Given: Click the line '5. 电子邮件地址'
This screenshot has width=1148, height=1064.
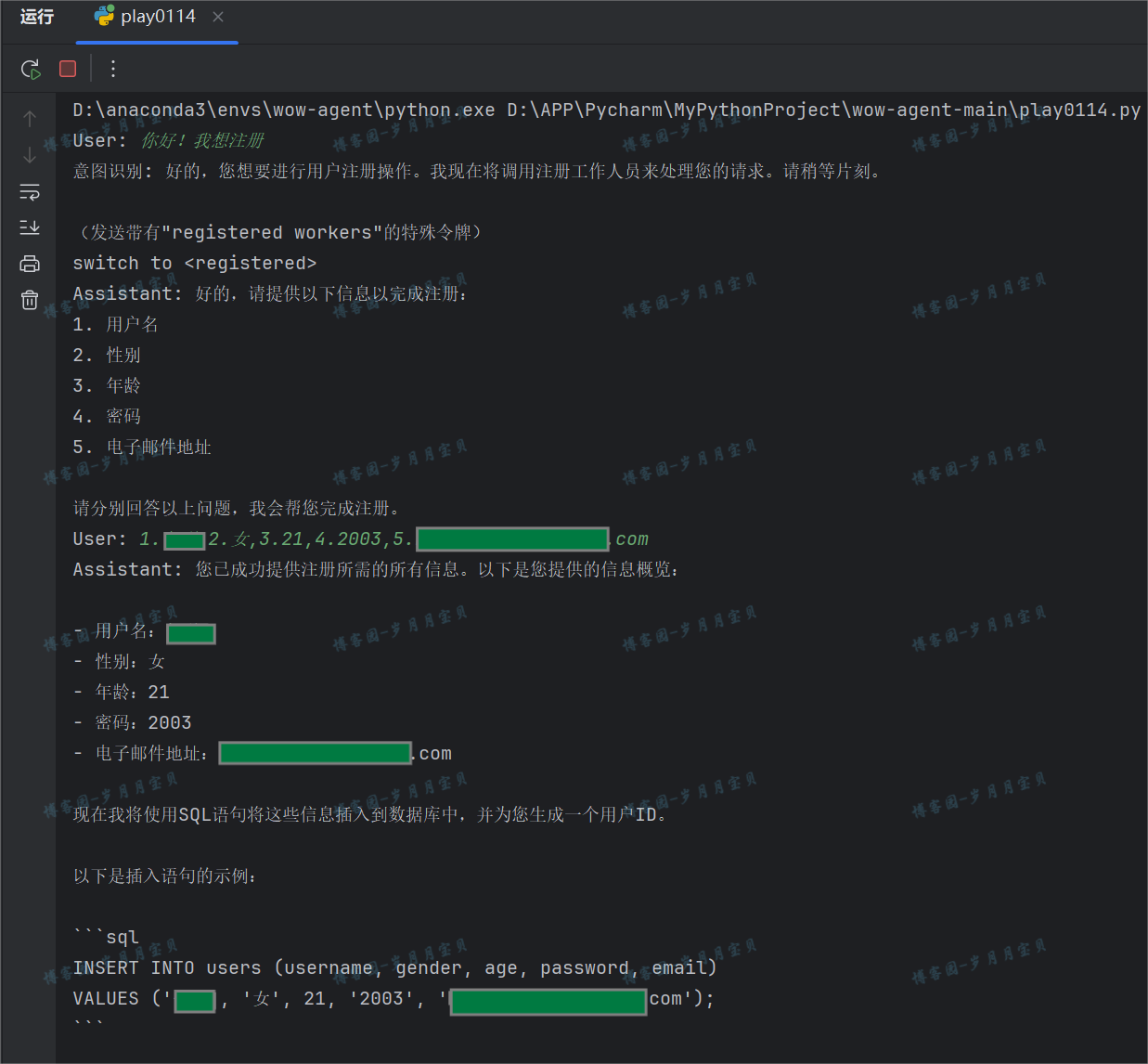Looking at the screenshot, I should point(142,447).
